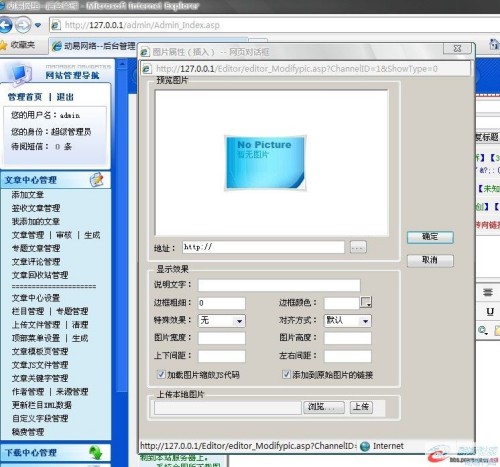
Task: Open 文章中心设置 in sidebar
Action: click(36, 298)
